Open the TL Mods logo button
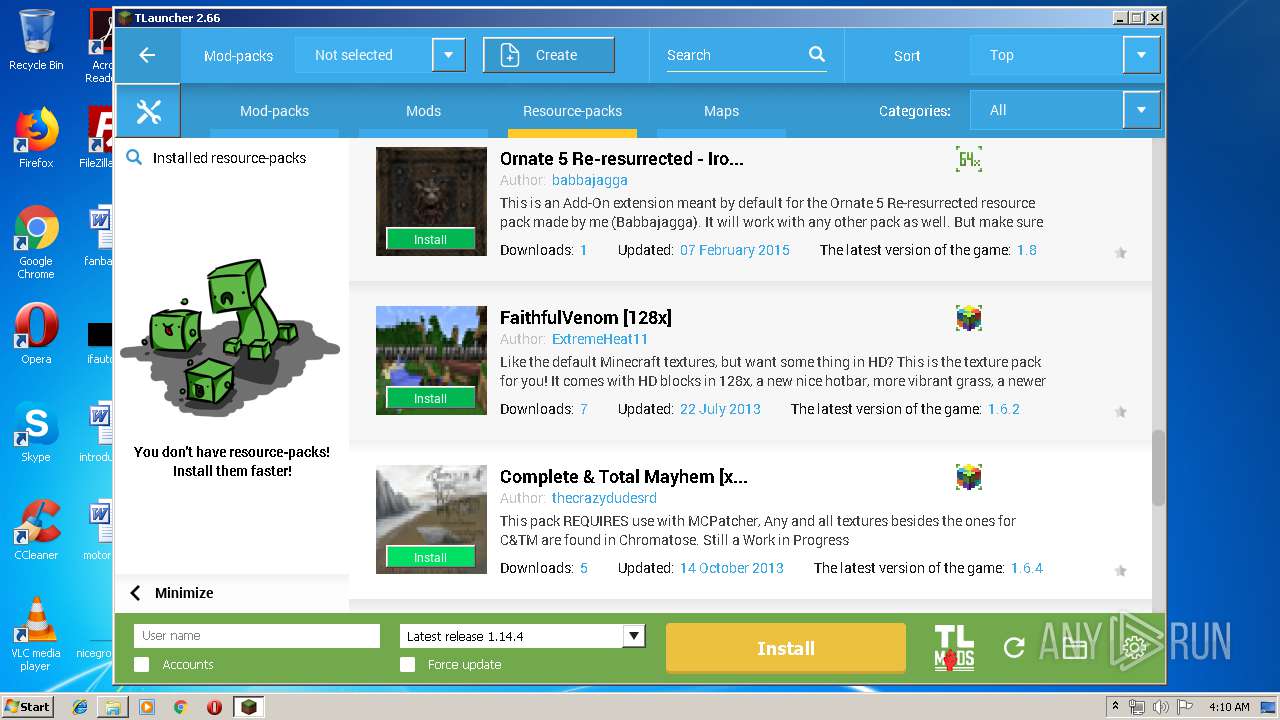This screenshot has width=1280, height=720. (954, 648)
